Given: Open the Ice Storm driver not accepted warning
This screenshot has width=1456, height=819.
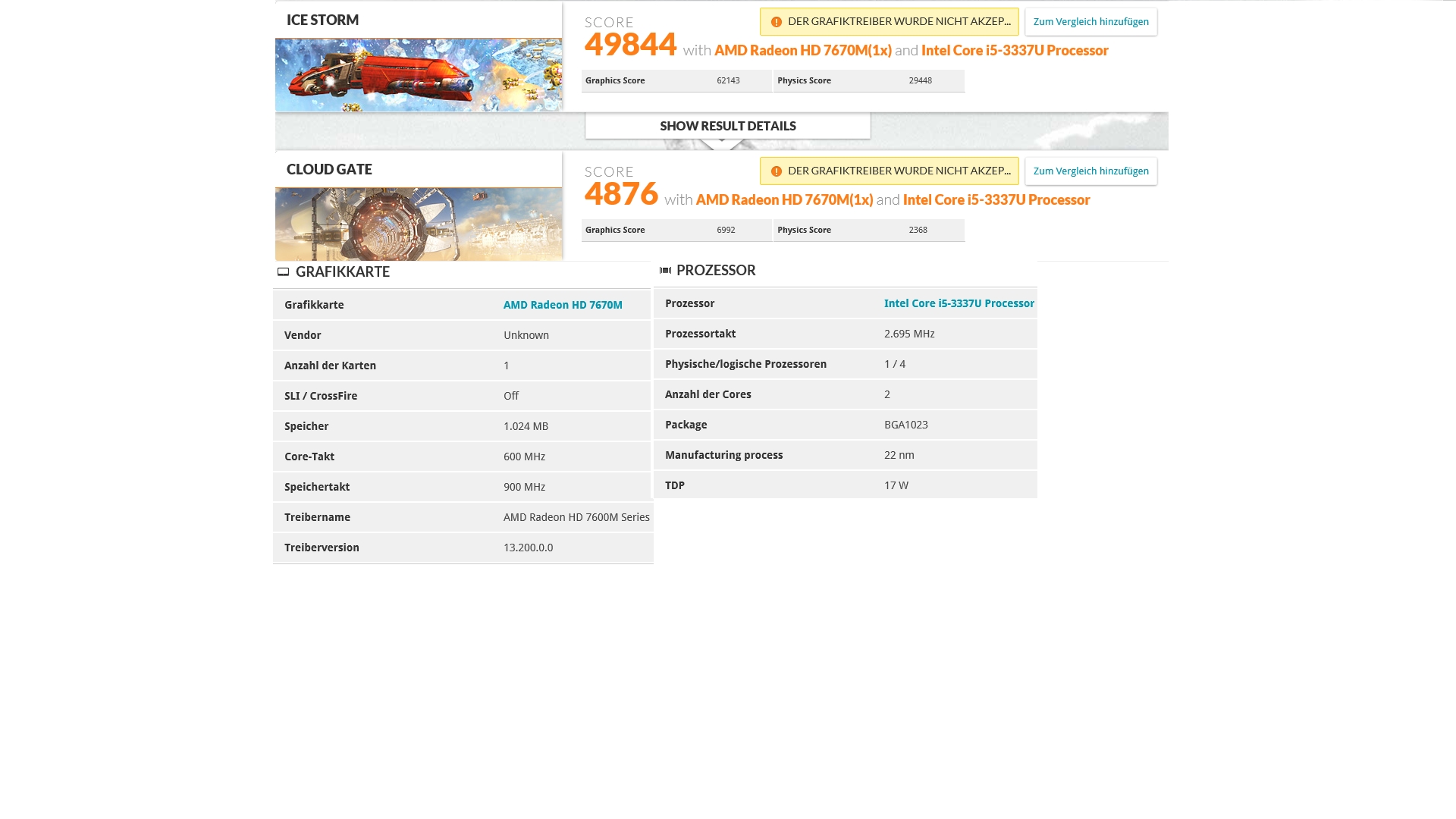Looking at the screenshot, I should pyautogui.click(x=898, y=22).
